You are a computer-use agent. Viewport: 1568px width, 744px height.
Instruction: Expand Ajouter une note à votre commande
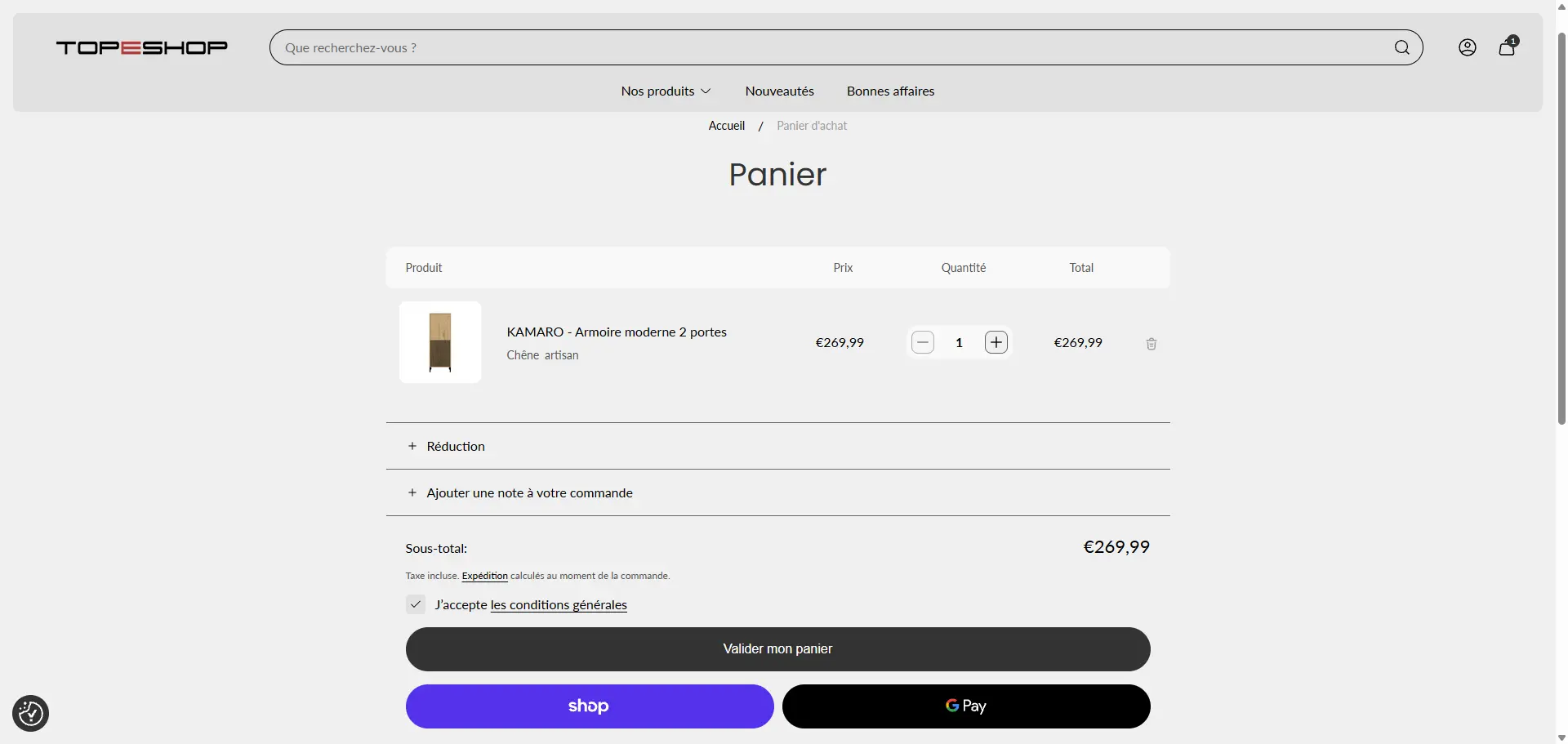777,492
